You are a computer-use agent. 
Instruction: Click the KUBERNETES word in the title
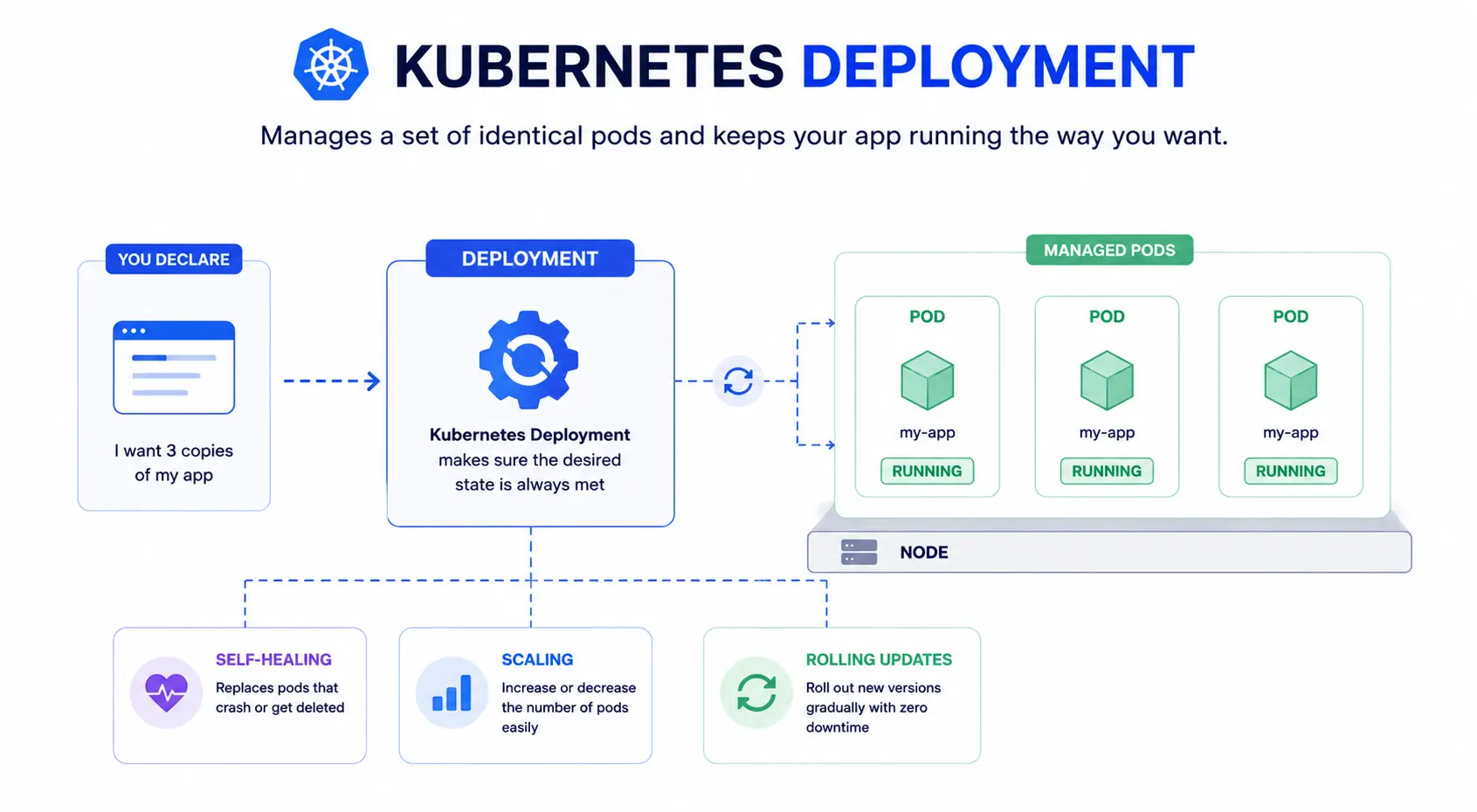(x=590, y=66)
